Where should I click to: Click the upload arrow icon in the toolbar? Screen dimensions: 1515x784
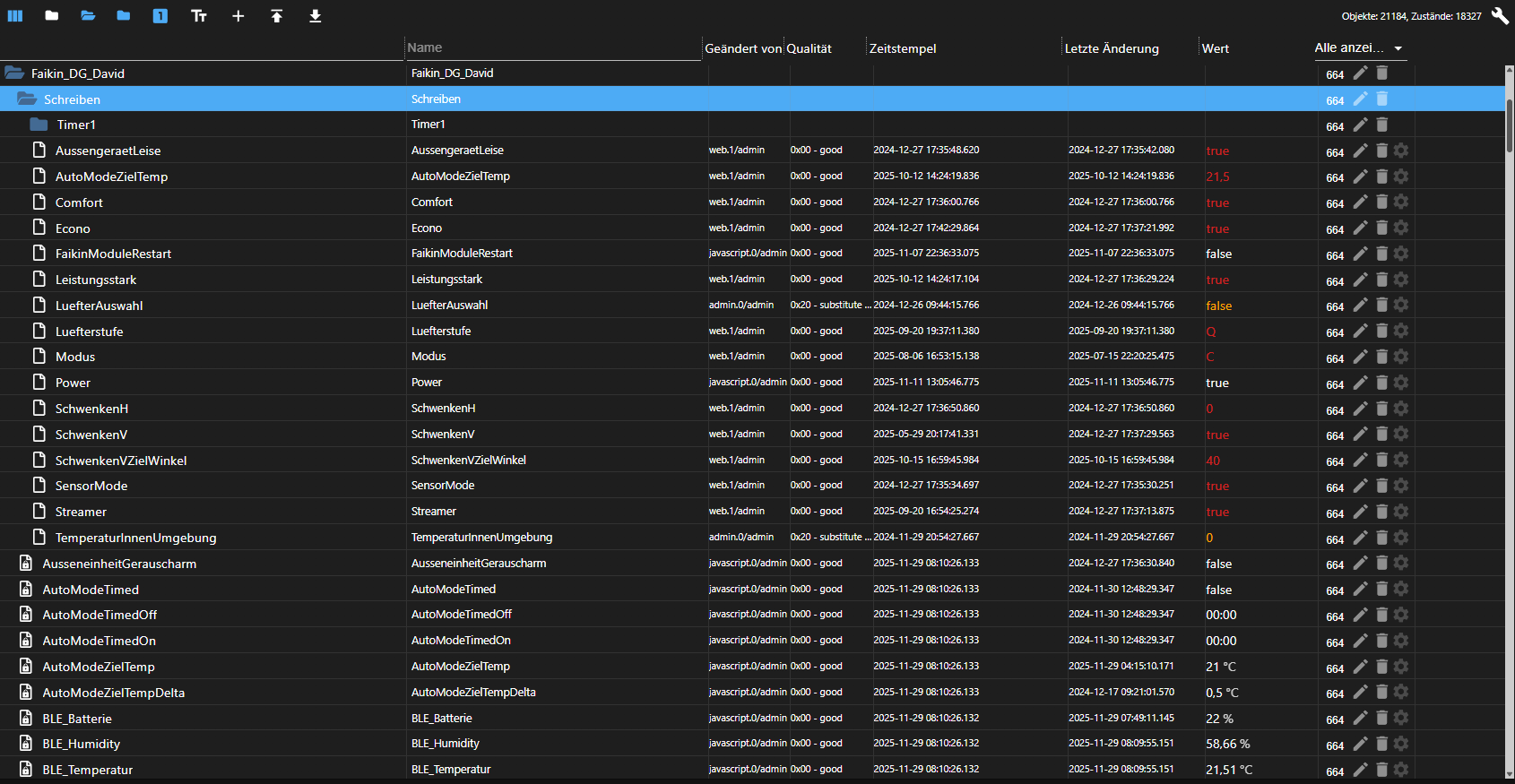click(x=277, y=16)
